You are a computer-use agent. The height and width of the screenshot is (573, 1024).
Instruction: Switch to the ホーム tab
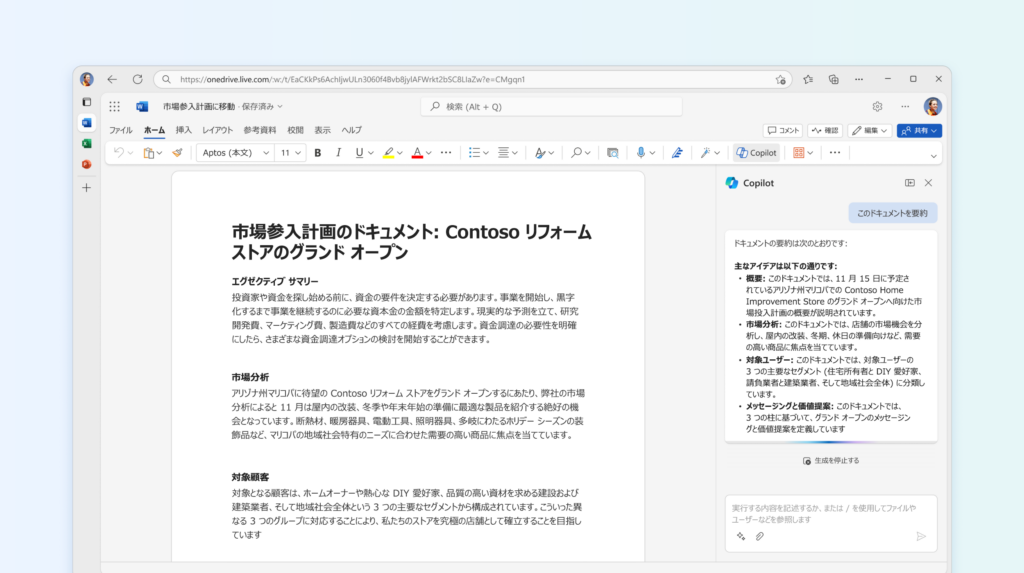(155, 131)
